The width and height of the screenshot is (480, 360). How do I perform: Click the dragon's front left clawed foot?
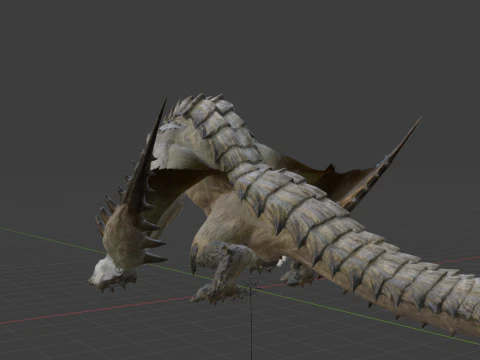217,293
